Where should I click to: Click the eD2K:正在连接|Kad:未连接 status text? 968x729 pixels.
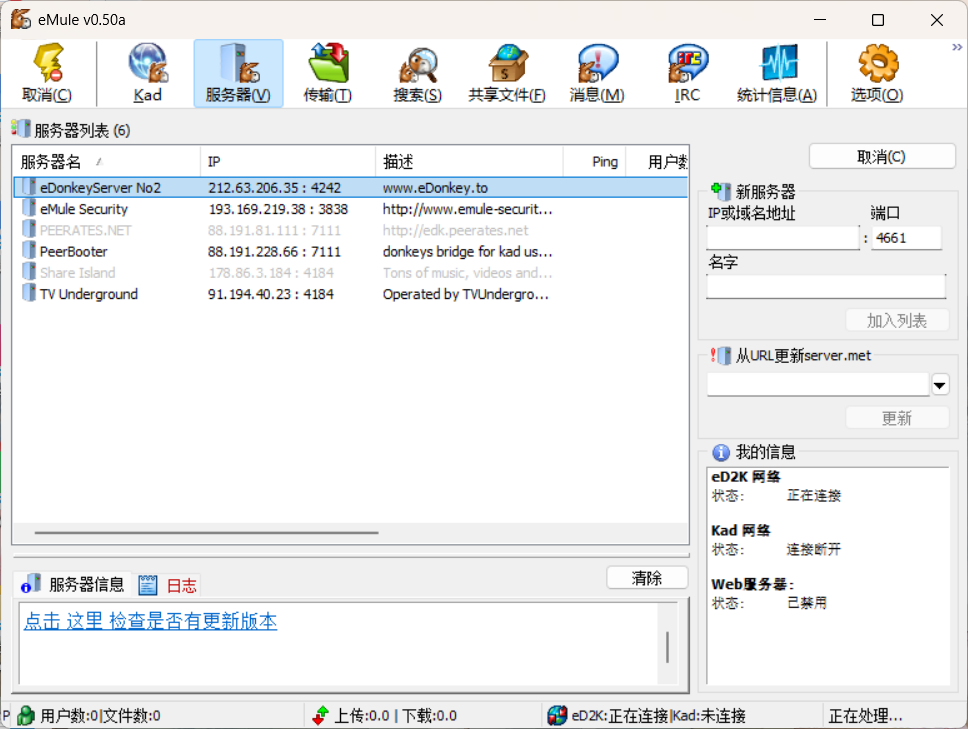[658, 715]
